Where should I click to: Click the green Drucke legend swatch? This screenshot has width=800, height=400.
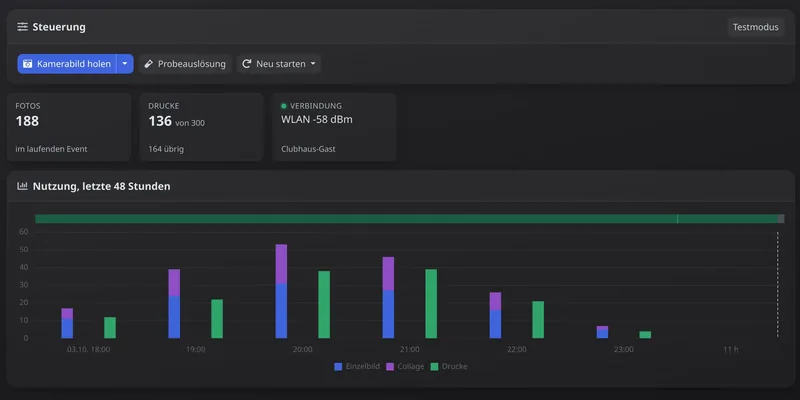point(434,366)
